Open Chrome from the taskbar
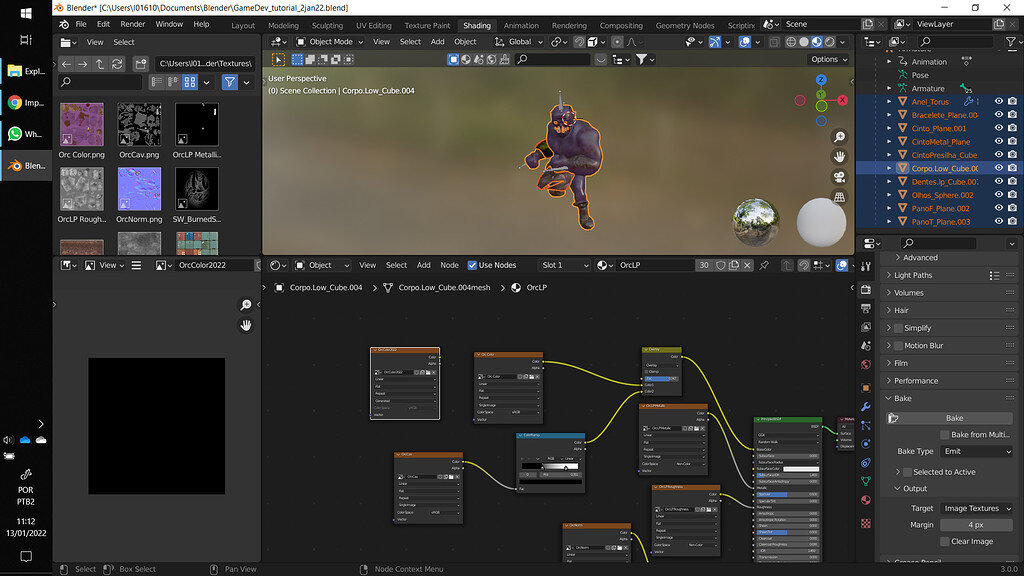This screenshot has width=1024, height=576. pos(26,103)
